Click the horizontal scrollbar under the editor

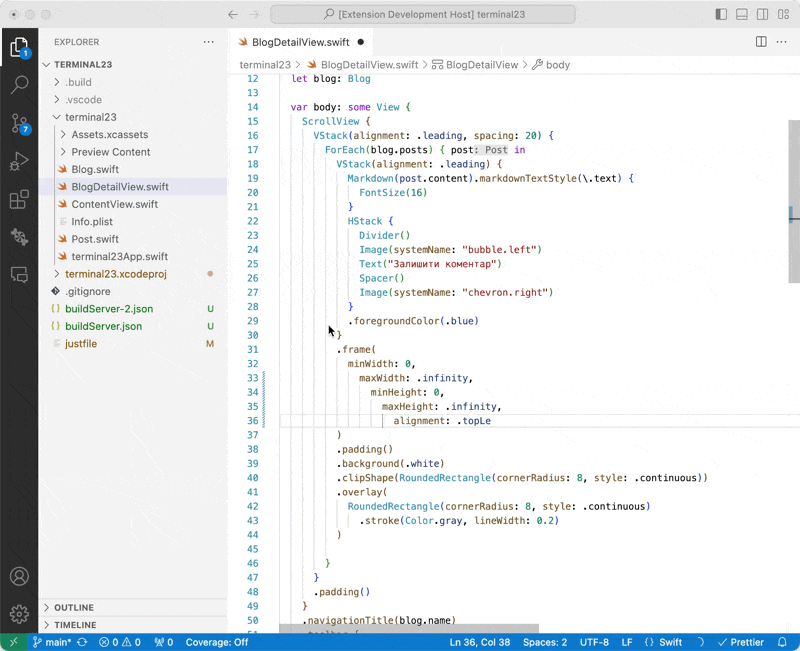pos(410,628)
